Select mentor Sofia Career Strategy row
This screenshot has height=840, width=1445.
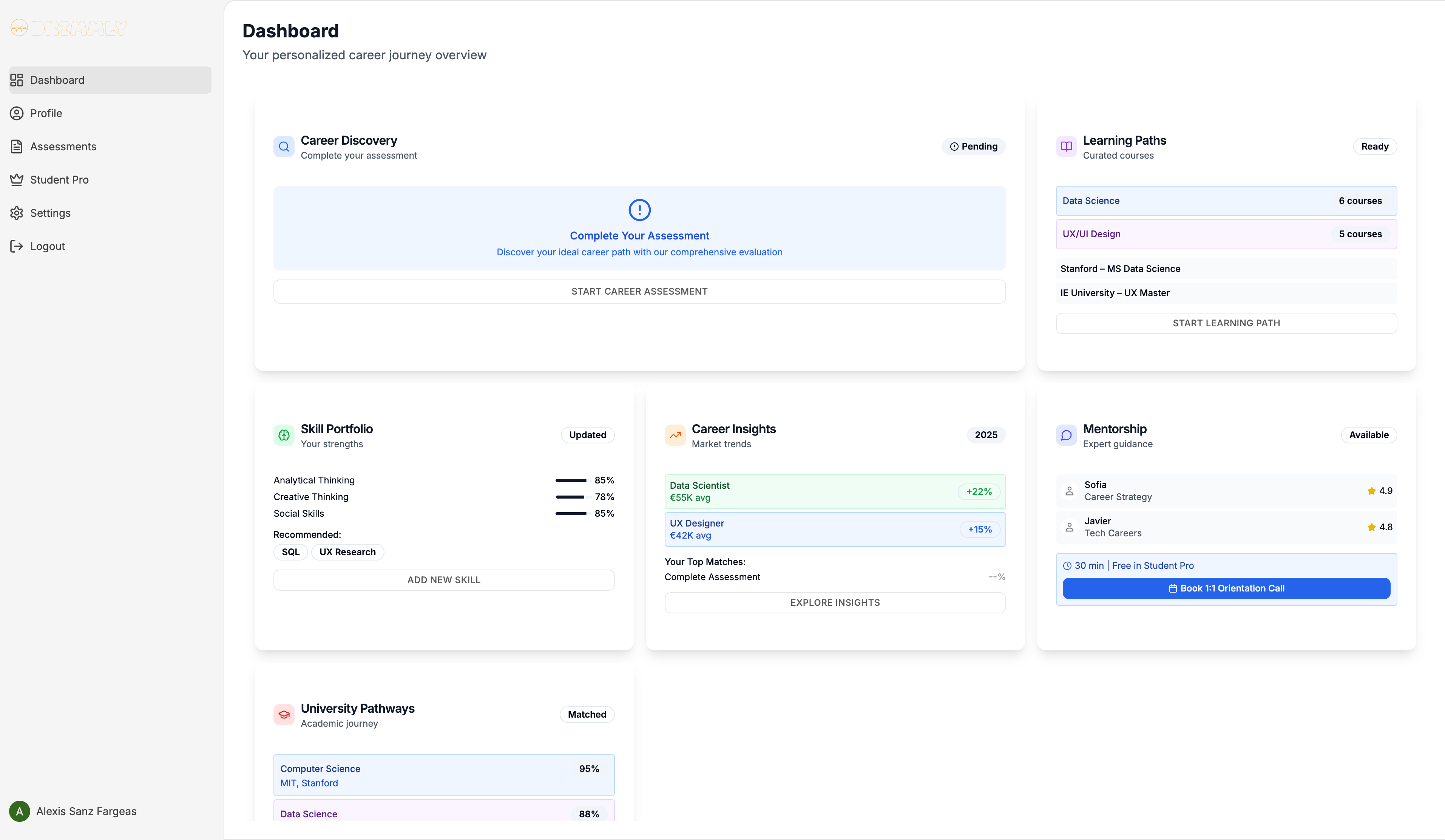pos(1226,491)
